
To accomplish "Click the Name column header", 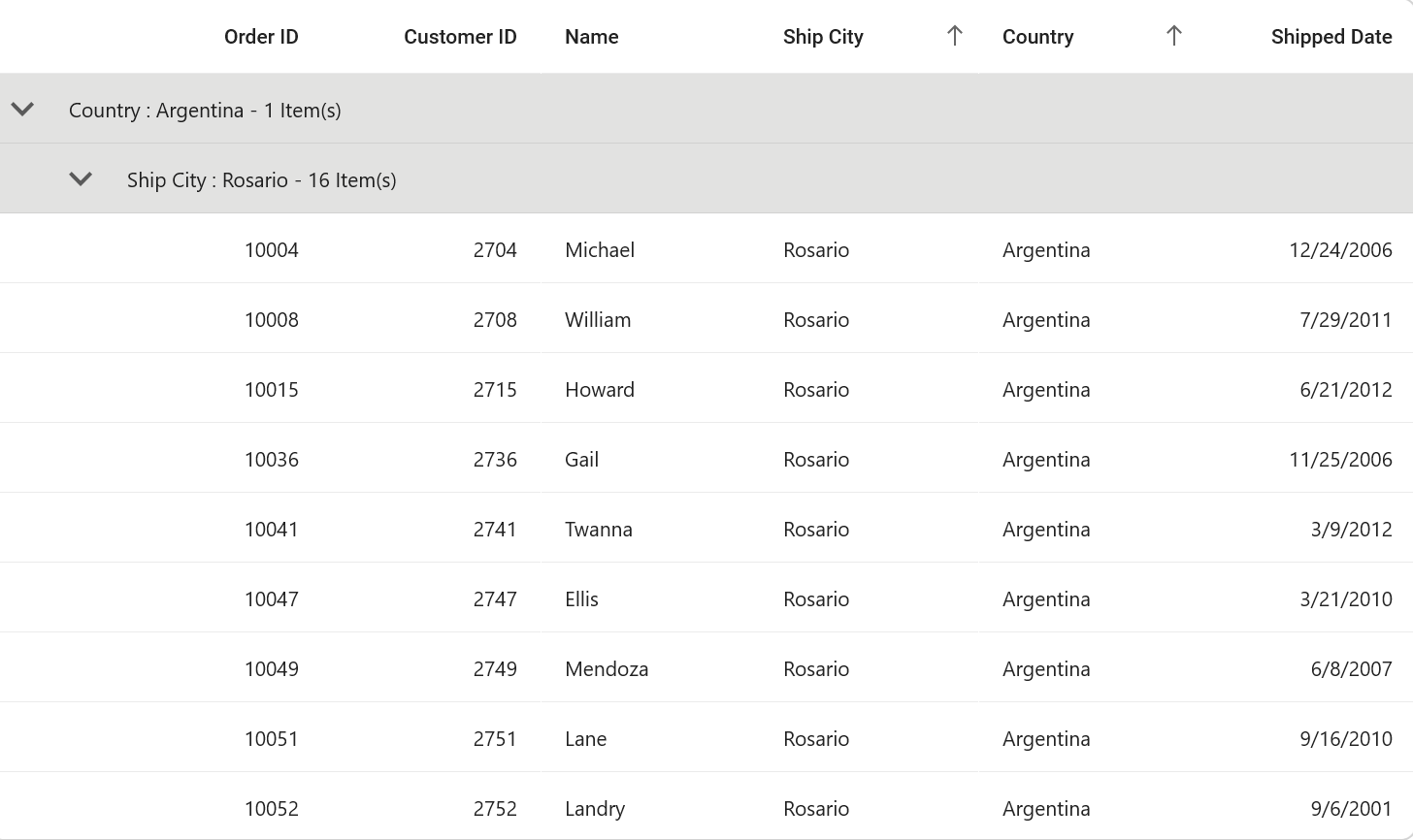I will point(592,37).
